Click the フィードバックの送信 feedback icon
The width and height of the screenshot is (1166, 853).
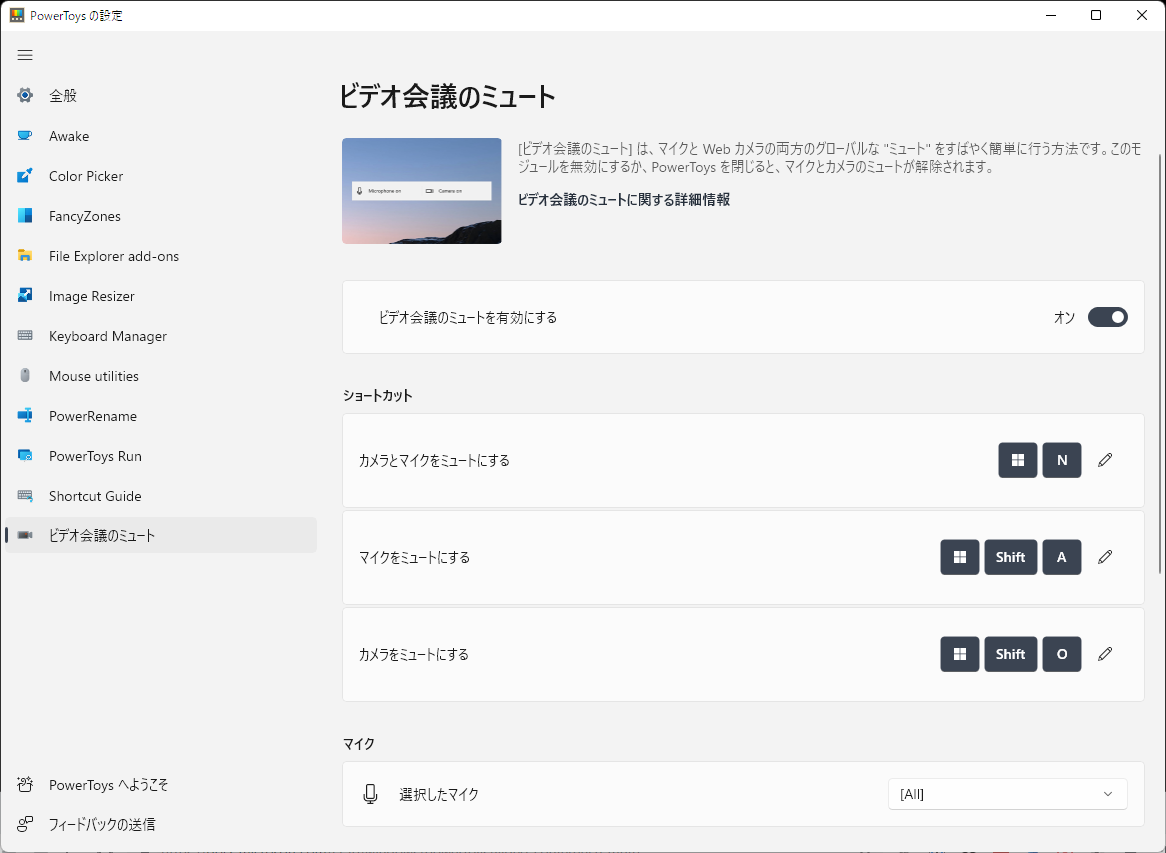25,824
